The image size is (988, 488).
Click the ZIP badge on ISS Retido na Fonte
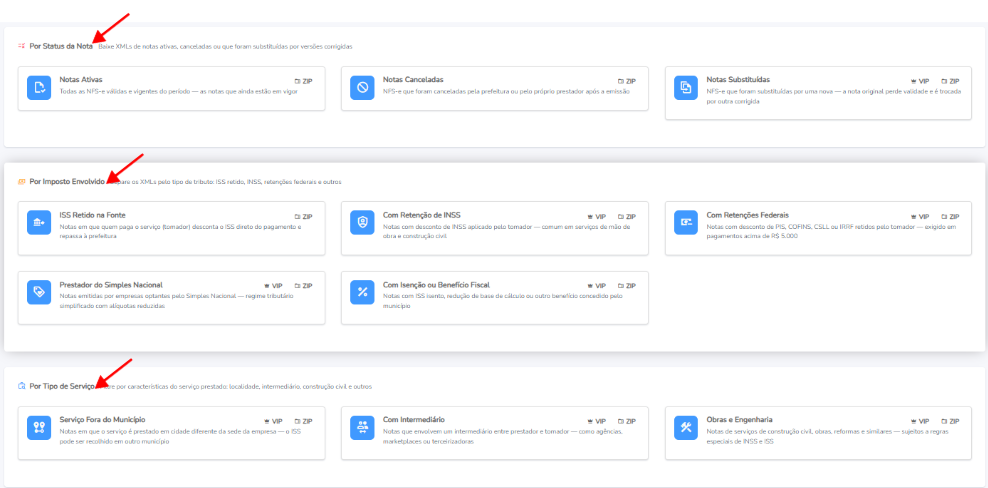[304, 216]
